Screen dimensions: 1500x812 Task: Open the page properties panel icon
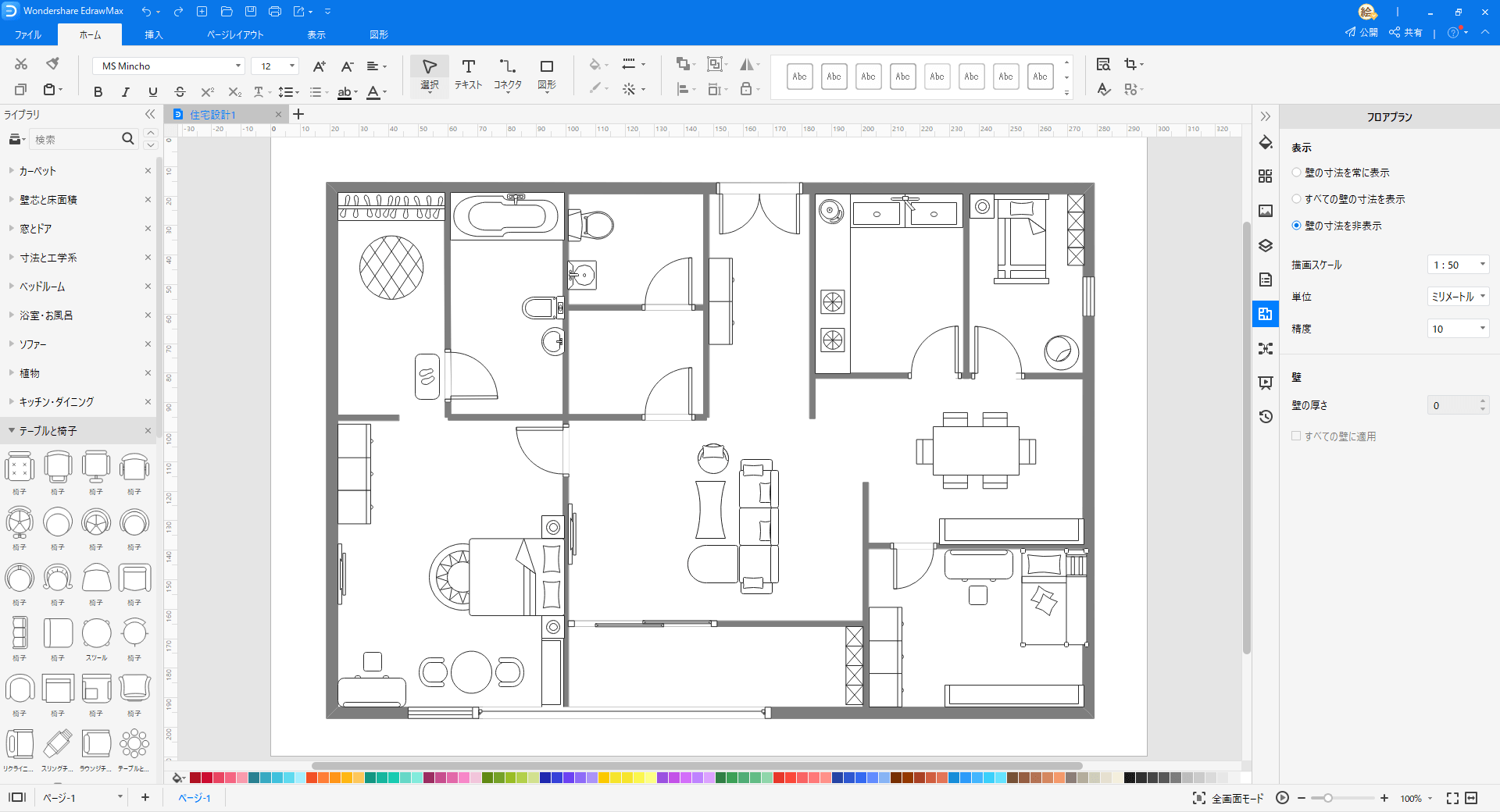point(1266,280)
